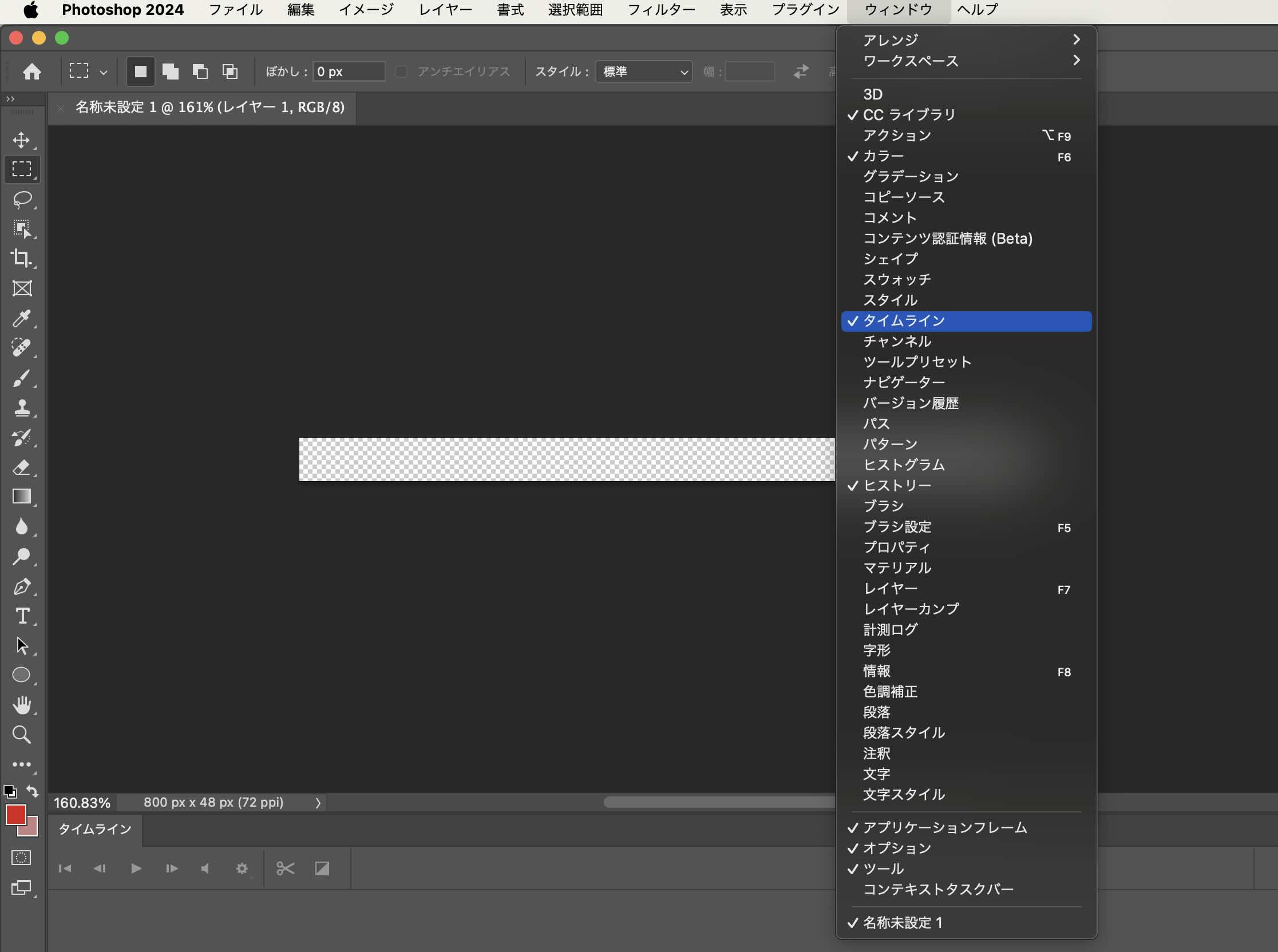Change the screen mode icon

tap(21, 888)
